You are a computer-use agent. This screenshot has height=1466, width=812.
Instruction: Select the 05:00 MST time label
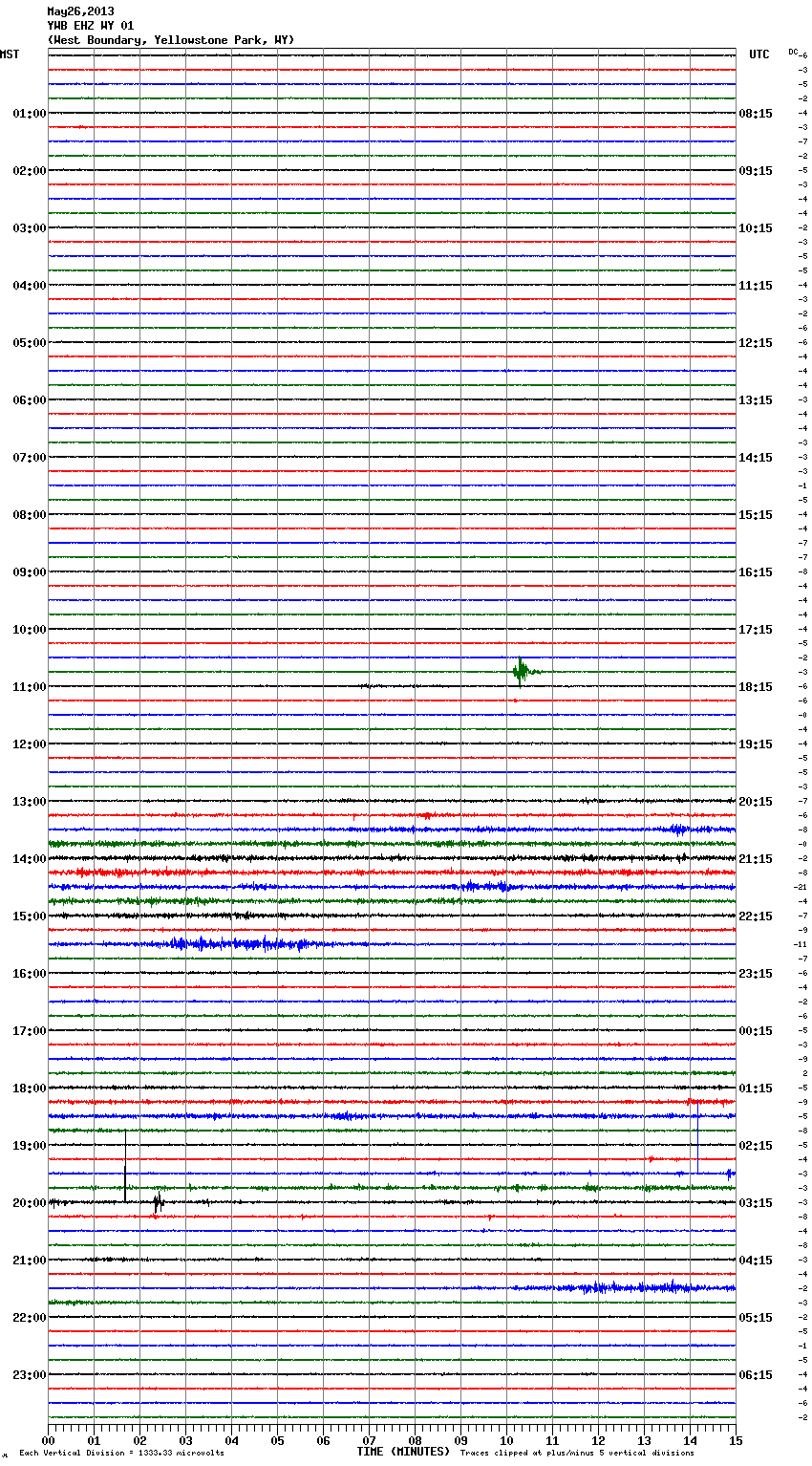click(x=30, y=342)
